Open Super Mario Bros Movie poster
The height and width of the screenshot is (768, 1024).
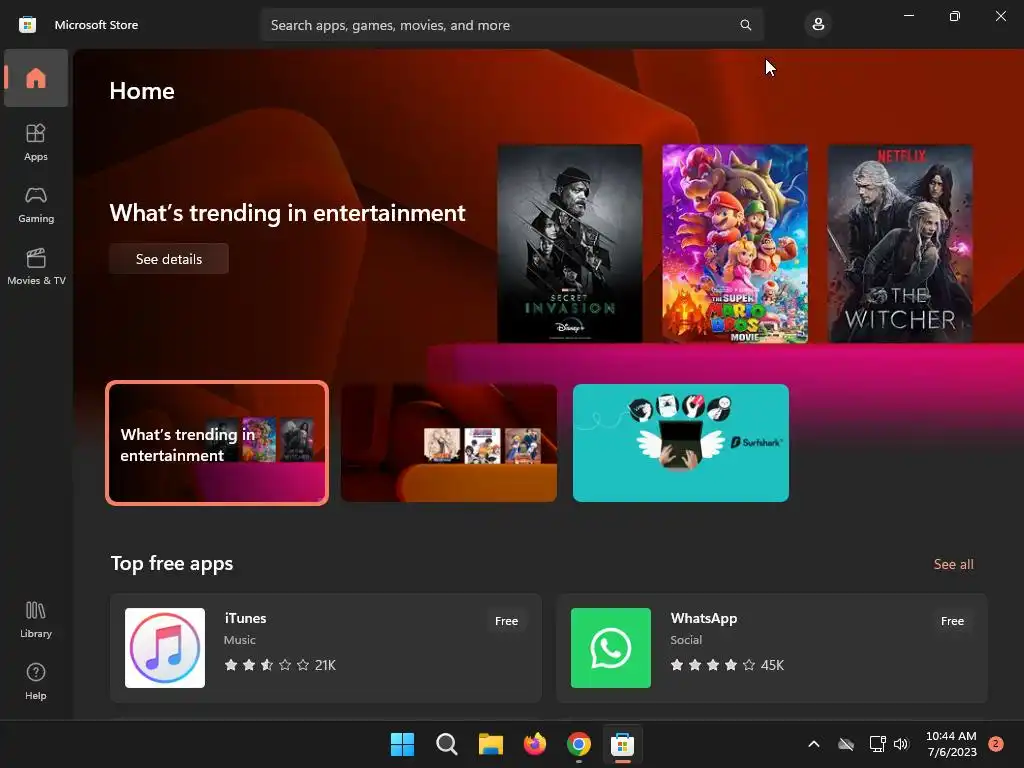735,244
